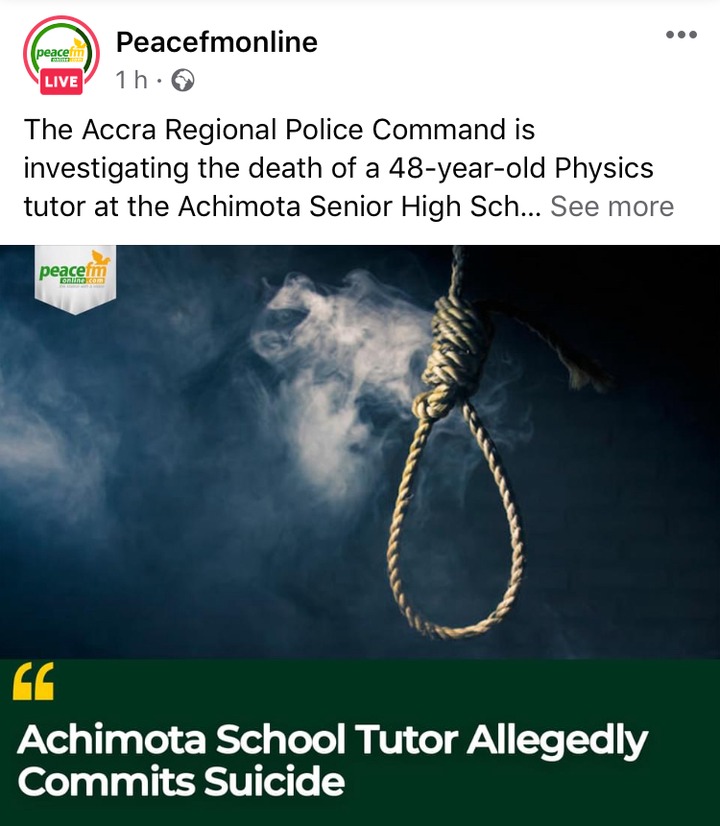
Task: Select the caption line starting The Accra Regional
Action: pos(279,130)
